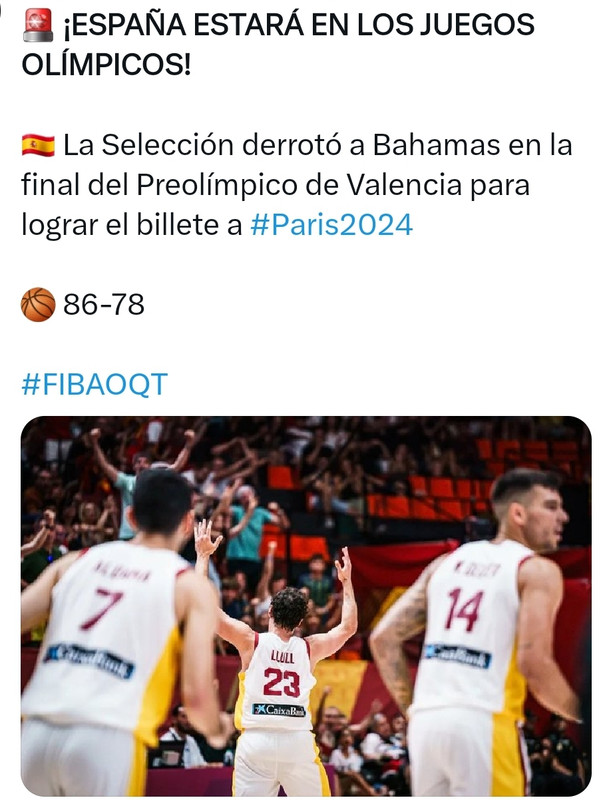This screenshot has width=605, height=800.
Task: Click player number 23 Llull in photo
Action: [278, 684]
